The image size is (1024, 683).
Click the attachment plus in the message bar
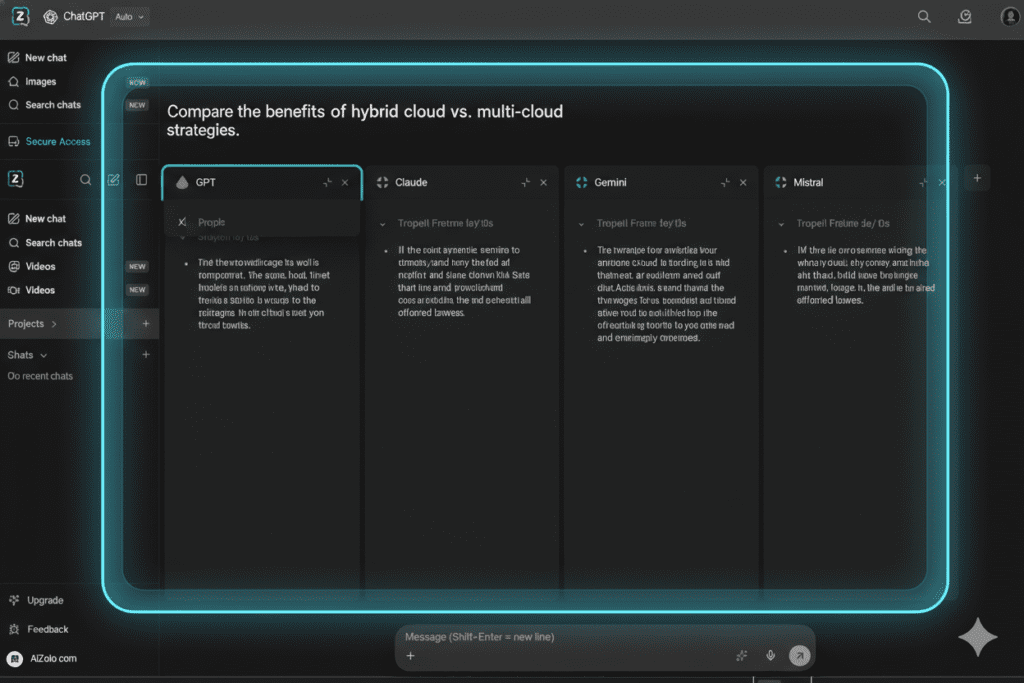point(410,656)
